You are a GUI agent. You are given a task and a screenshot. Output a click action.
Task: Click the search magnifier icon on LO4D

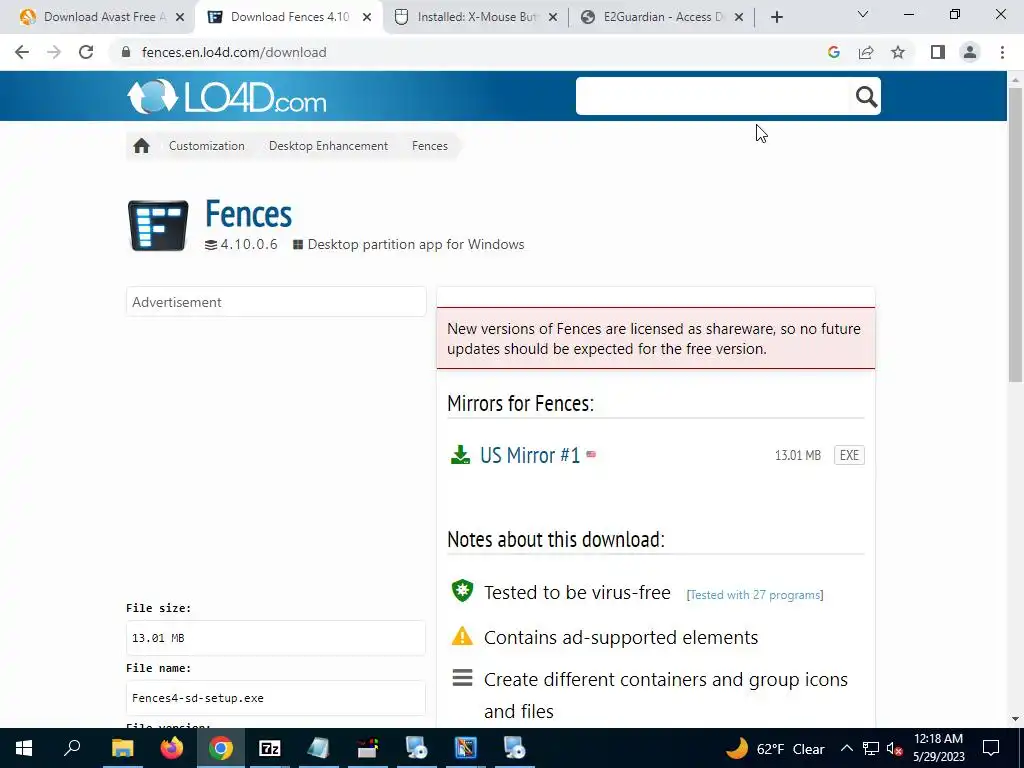coord(866,97)
